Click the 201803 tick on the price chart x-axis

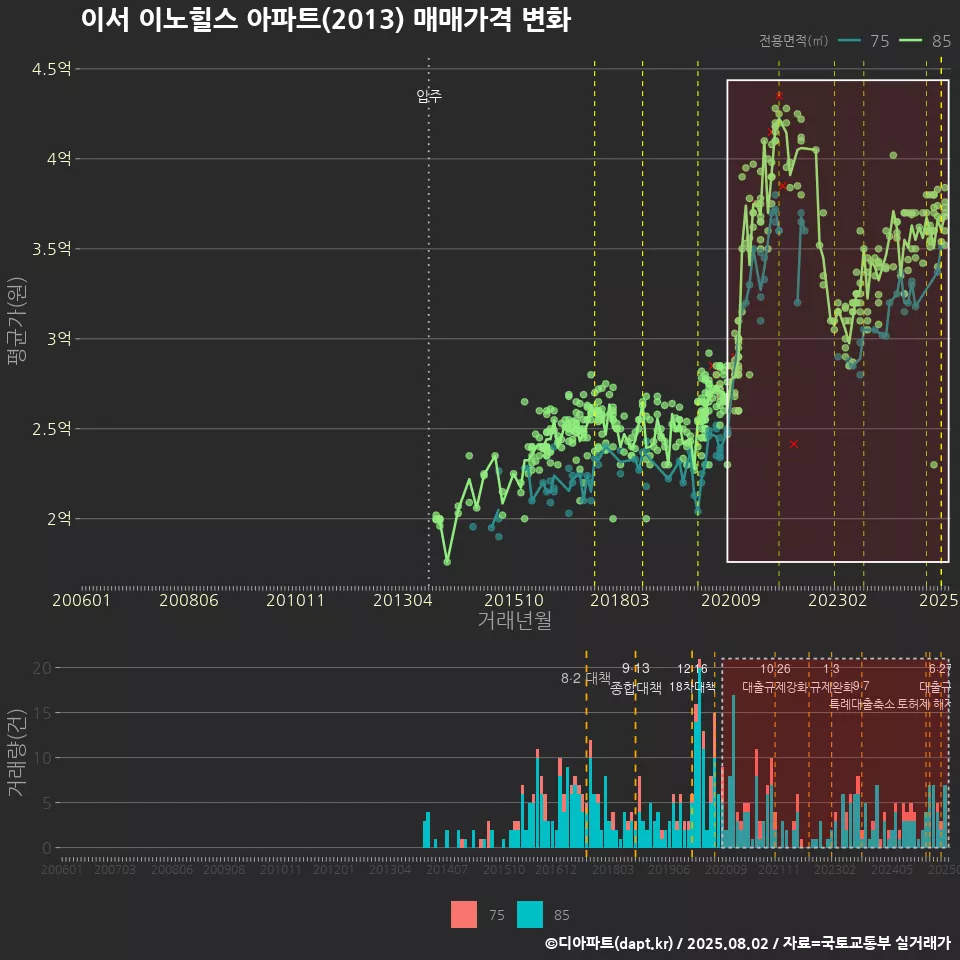[619, 600]
